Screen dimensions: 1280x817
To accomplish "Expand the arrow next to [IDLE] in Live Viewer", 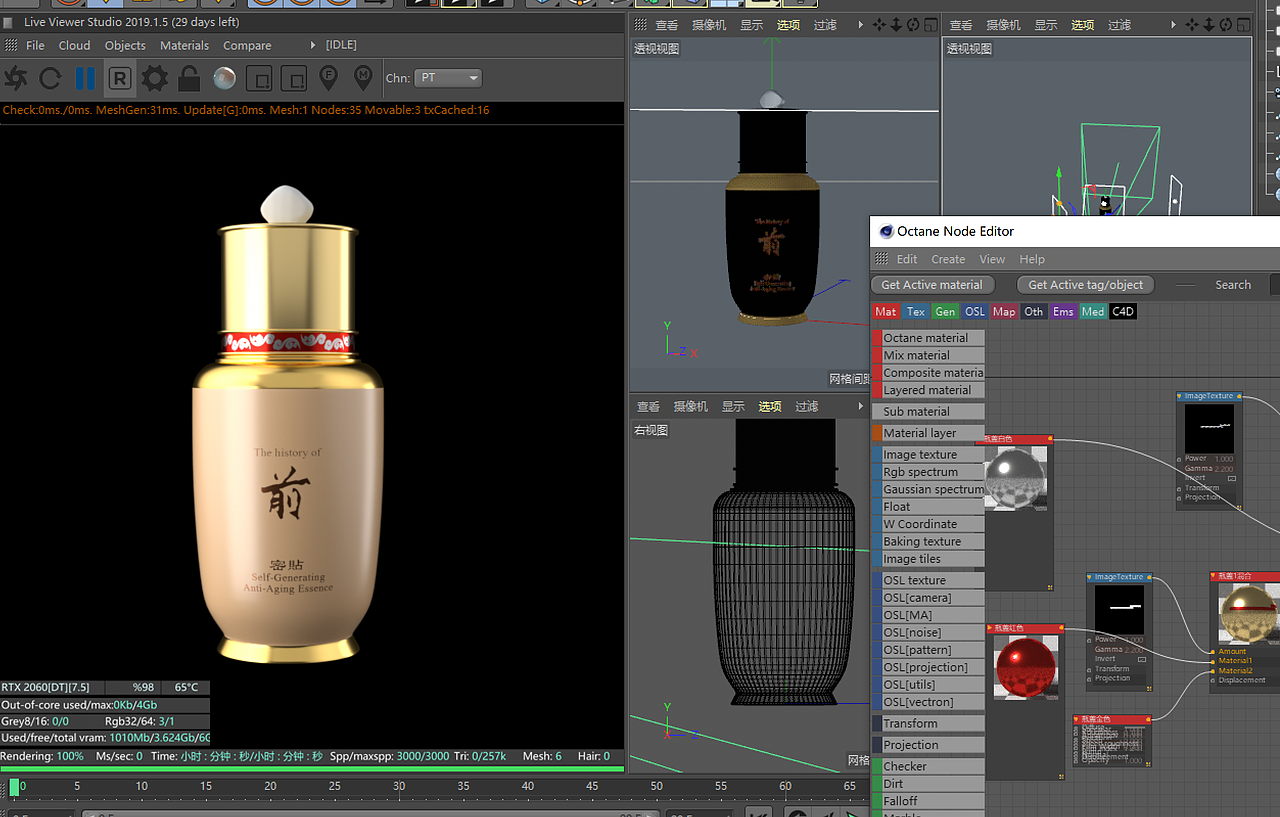I will pyautogui.click(x=313, y=45).
